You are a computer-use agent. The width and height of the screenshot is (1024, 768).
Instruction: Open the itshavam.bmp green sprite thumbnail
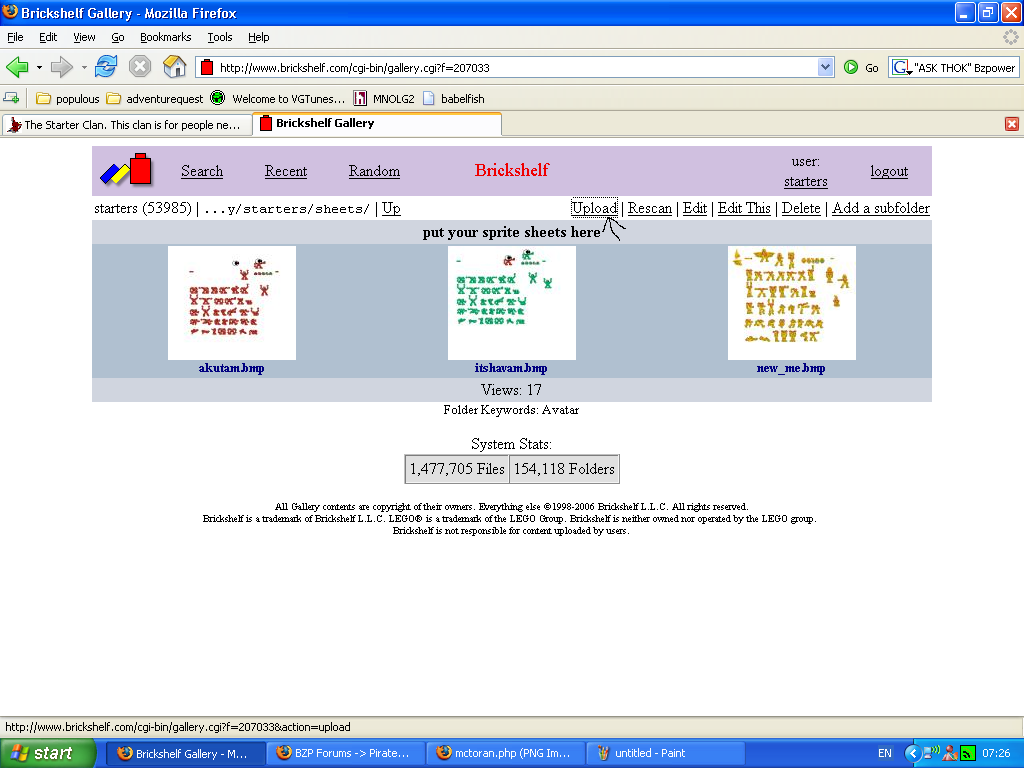coord(511,303)
